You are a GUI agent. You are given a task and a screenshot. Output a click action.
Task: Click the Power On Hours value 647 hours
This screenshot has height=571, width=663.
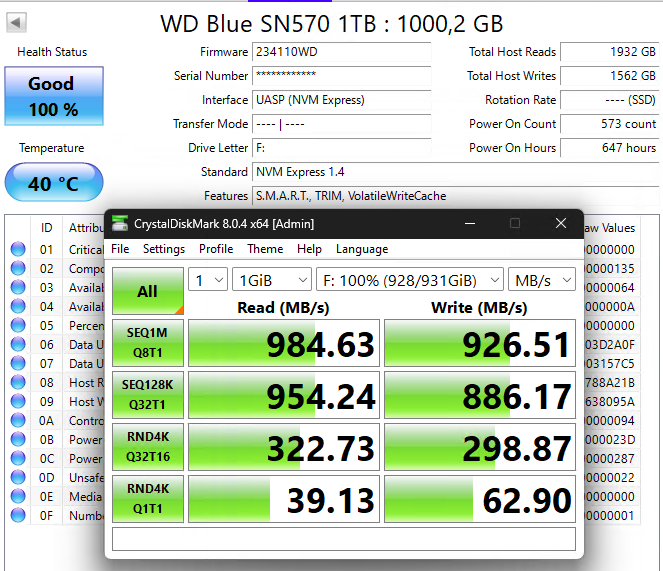(609, 148)
